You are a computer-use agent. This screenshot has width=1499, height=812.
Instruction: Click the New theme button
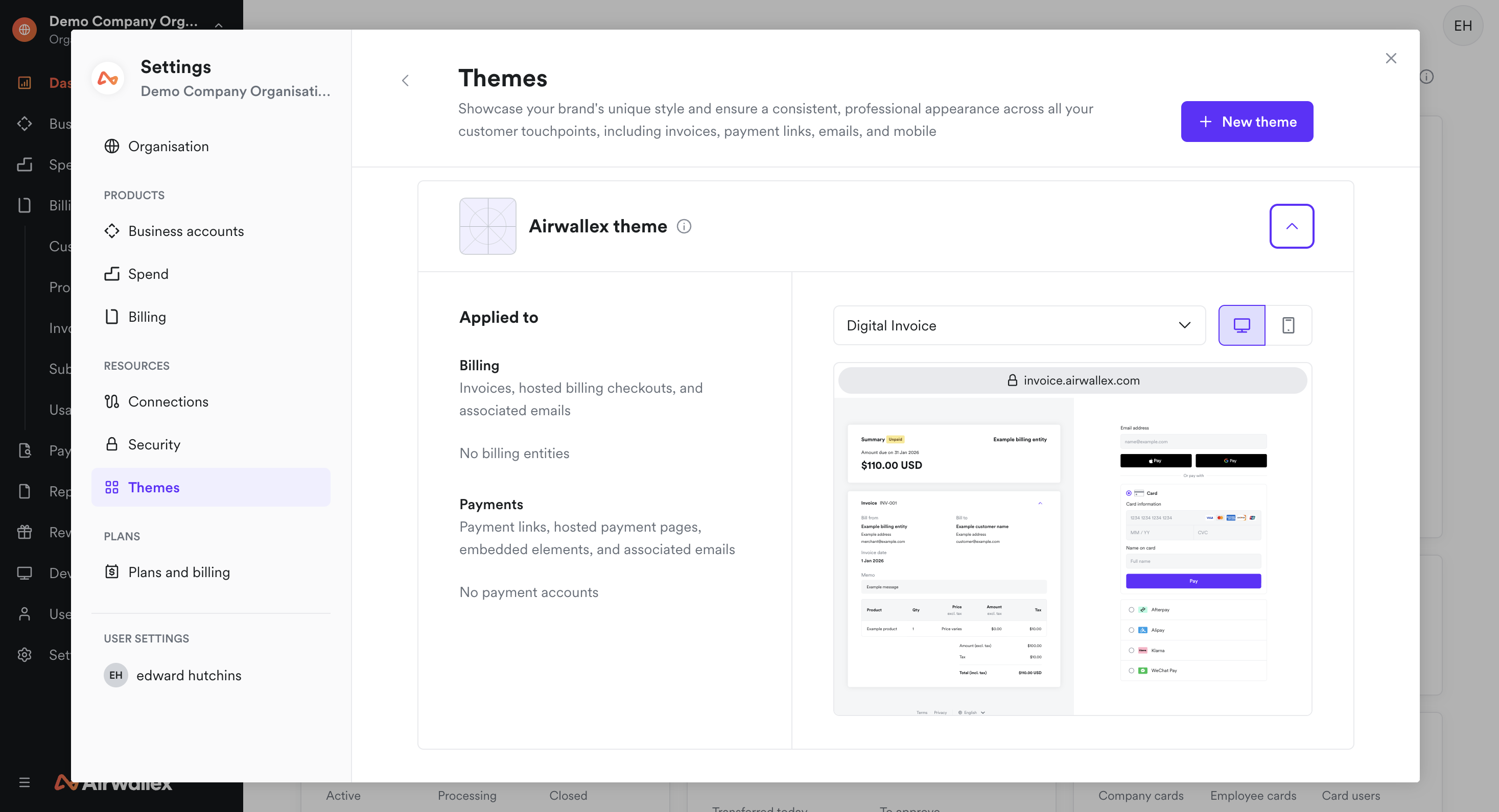tap(1247, 122)
